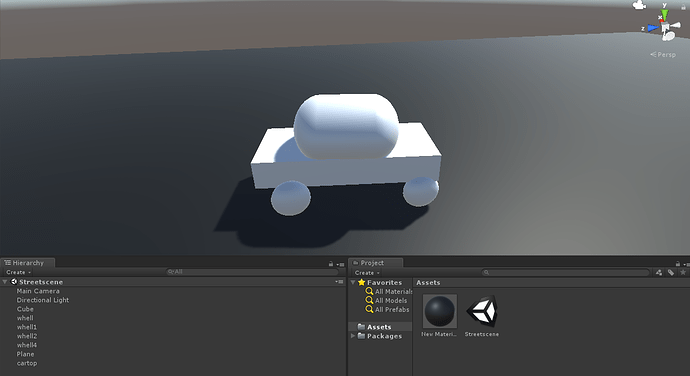
Task: Select Main Camera in Hierarchy
Action: (38, 291)
